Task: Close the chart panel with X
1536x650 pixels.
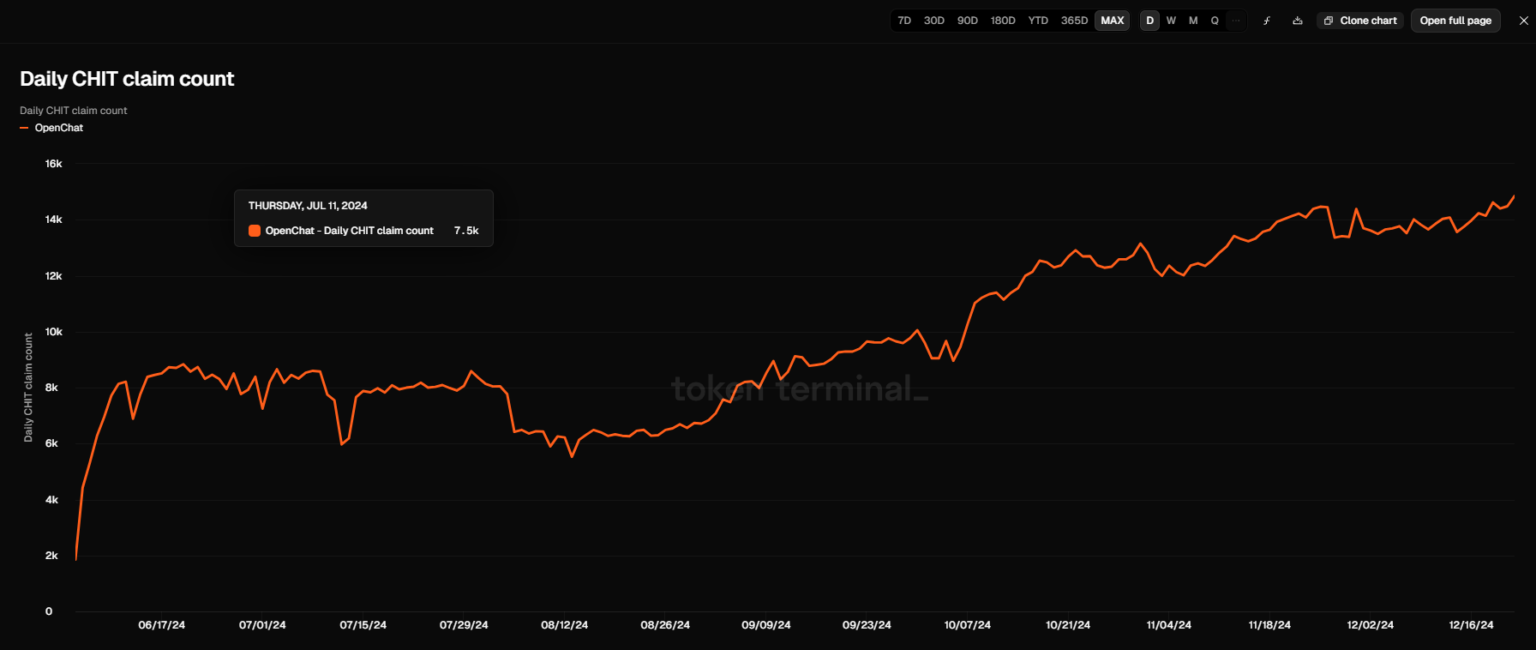Action: tap(1523, 20)
